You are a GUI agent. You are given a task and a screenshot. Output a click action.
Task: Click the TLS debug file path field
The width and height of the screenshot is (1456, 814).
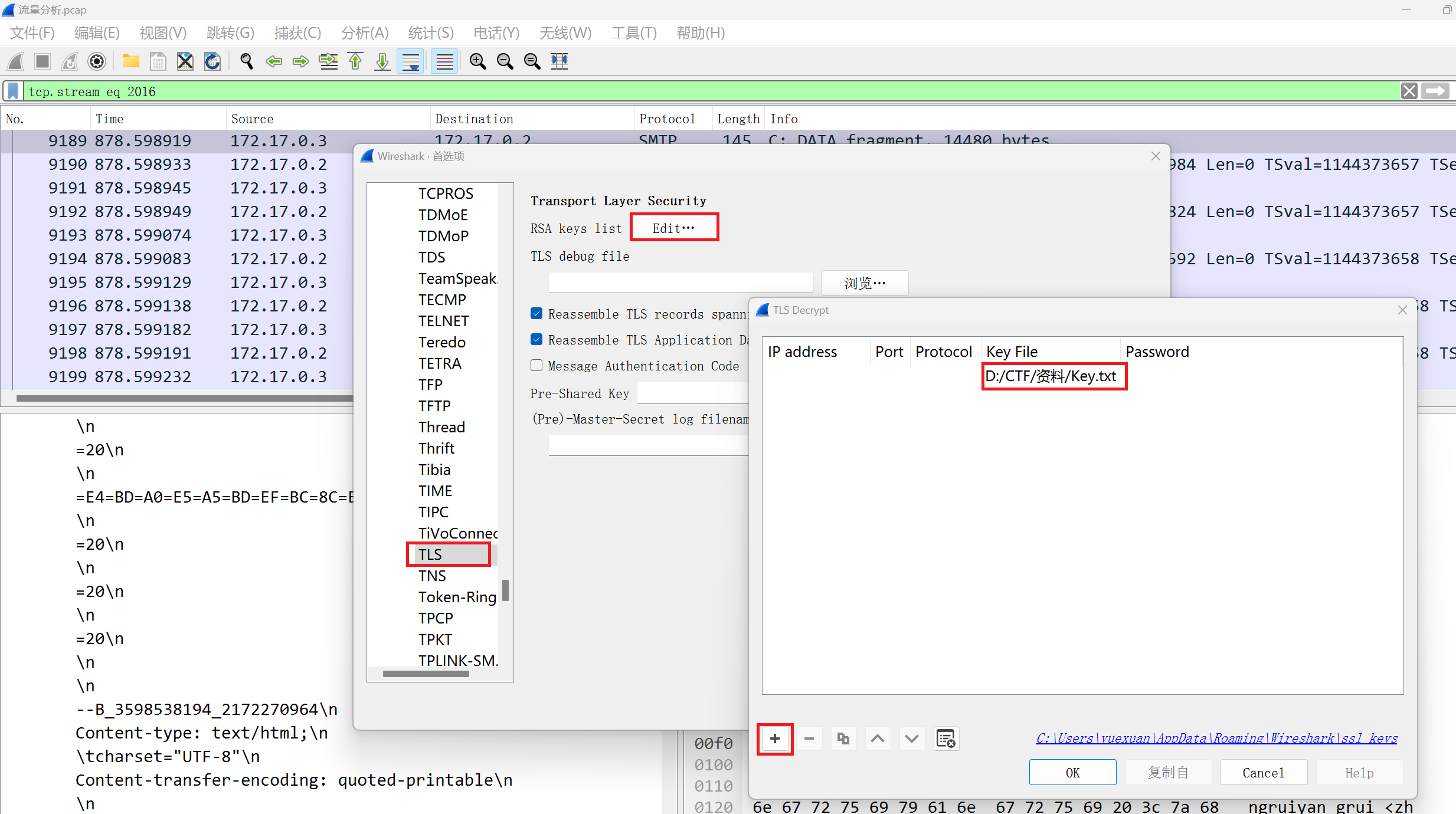click(680, 283)
